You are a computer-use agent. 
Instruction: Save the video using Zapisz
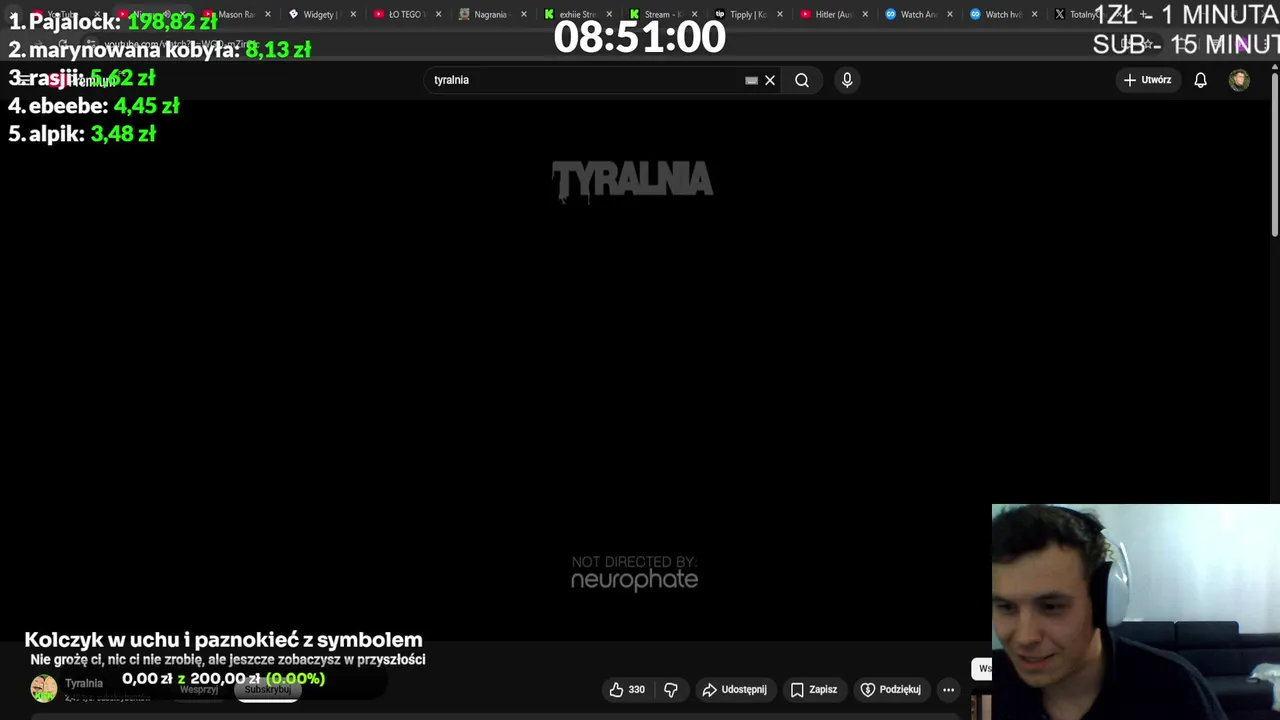click(813, 689)
